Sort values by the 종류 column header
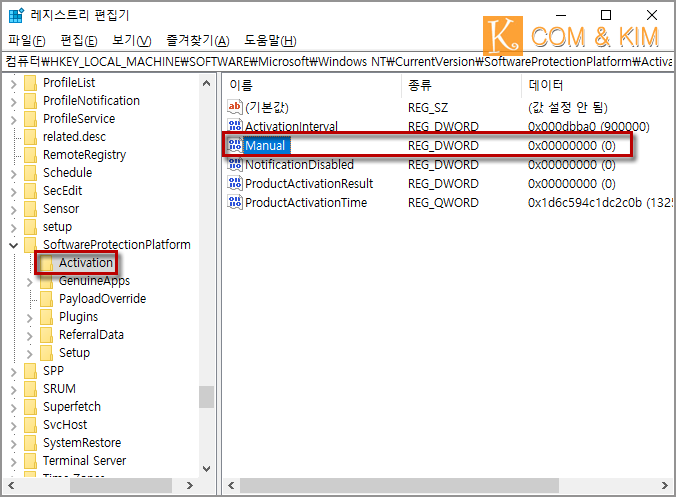Image resolution: width=676 pixels, height=497 pixels. [x=462, y=85]
